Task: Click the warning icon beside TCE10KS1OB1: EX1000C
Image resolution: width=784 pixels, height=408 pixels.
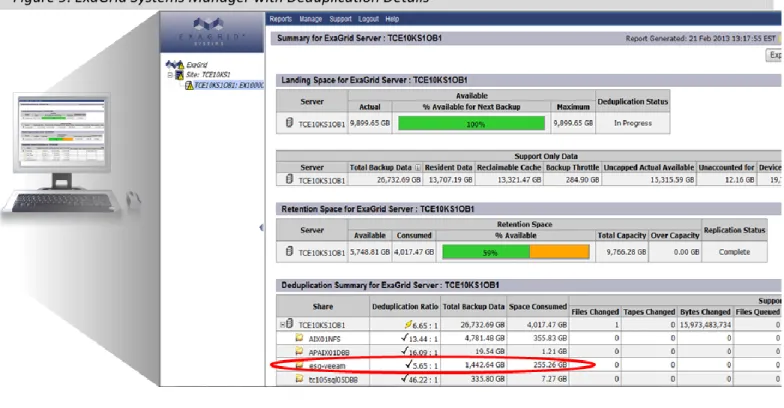Action: 189,86
